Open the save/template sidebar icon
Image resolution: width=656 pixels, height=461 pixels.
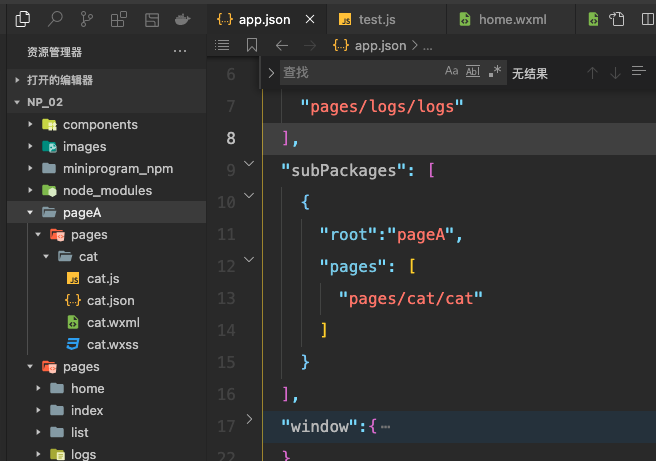click(151, 20)
